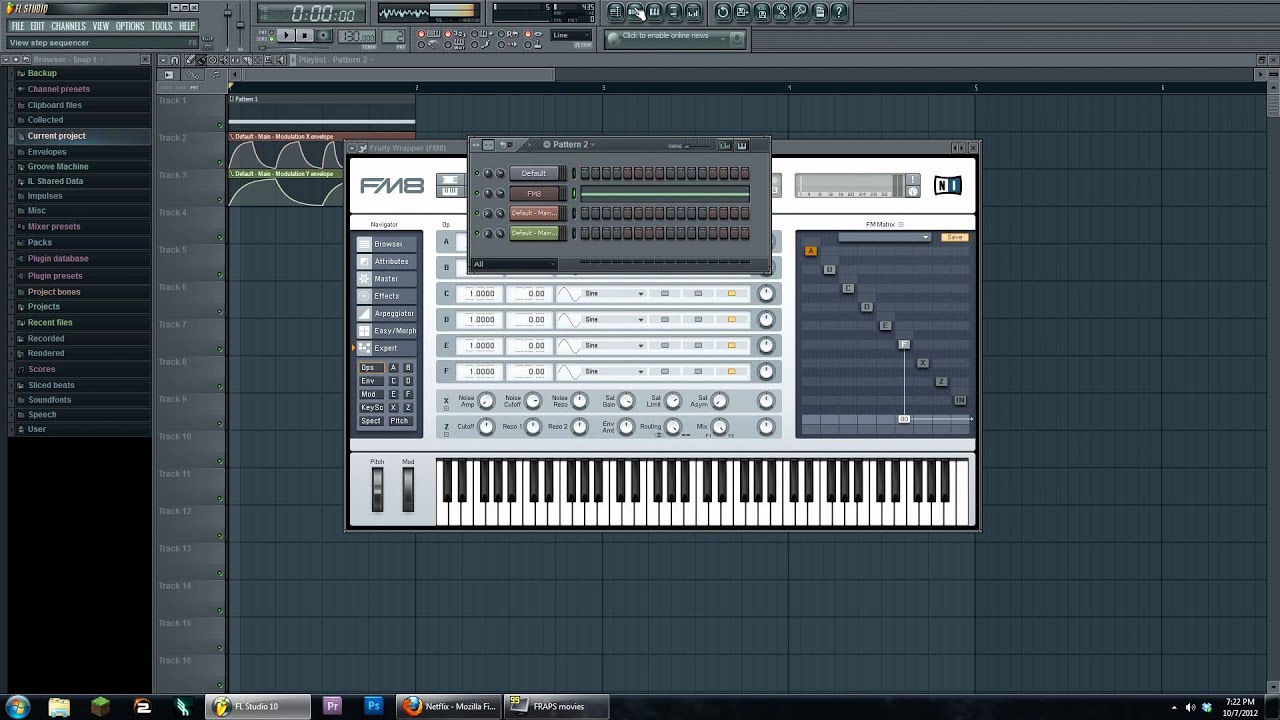The width and height of the screenshot is (1280, 720).
Task: Click FM8 channel button in sequencer
Action: pyautogui.click(x=534, y=193)
